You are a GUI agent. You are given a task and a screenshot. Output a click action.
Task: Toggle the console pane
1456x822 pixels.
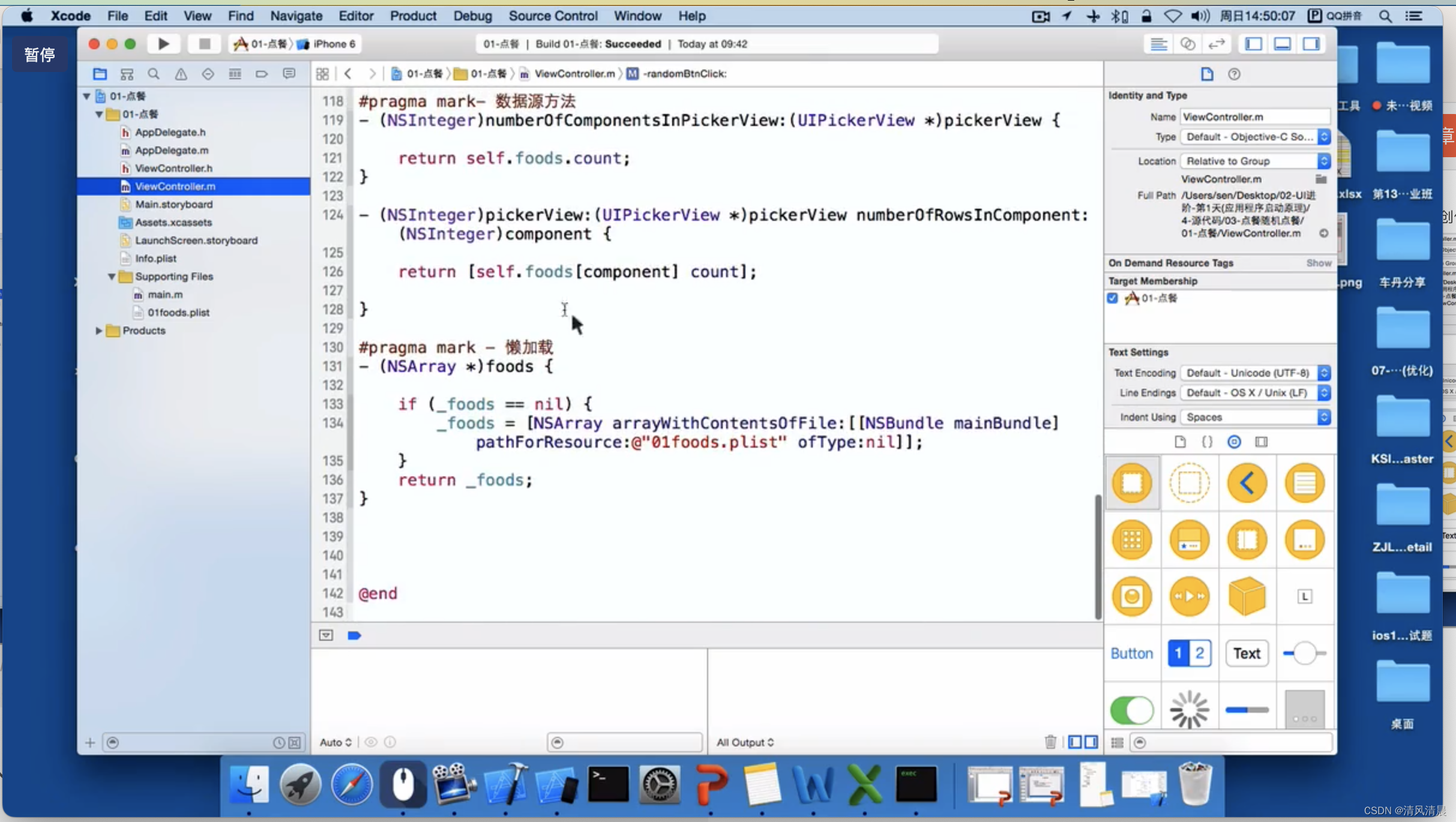click(1091, 742)
